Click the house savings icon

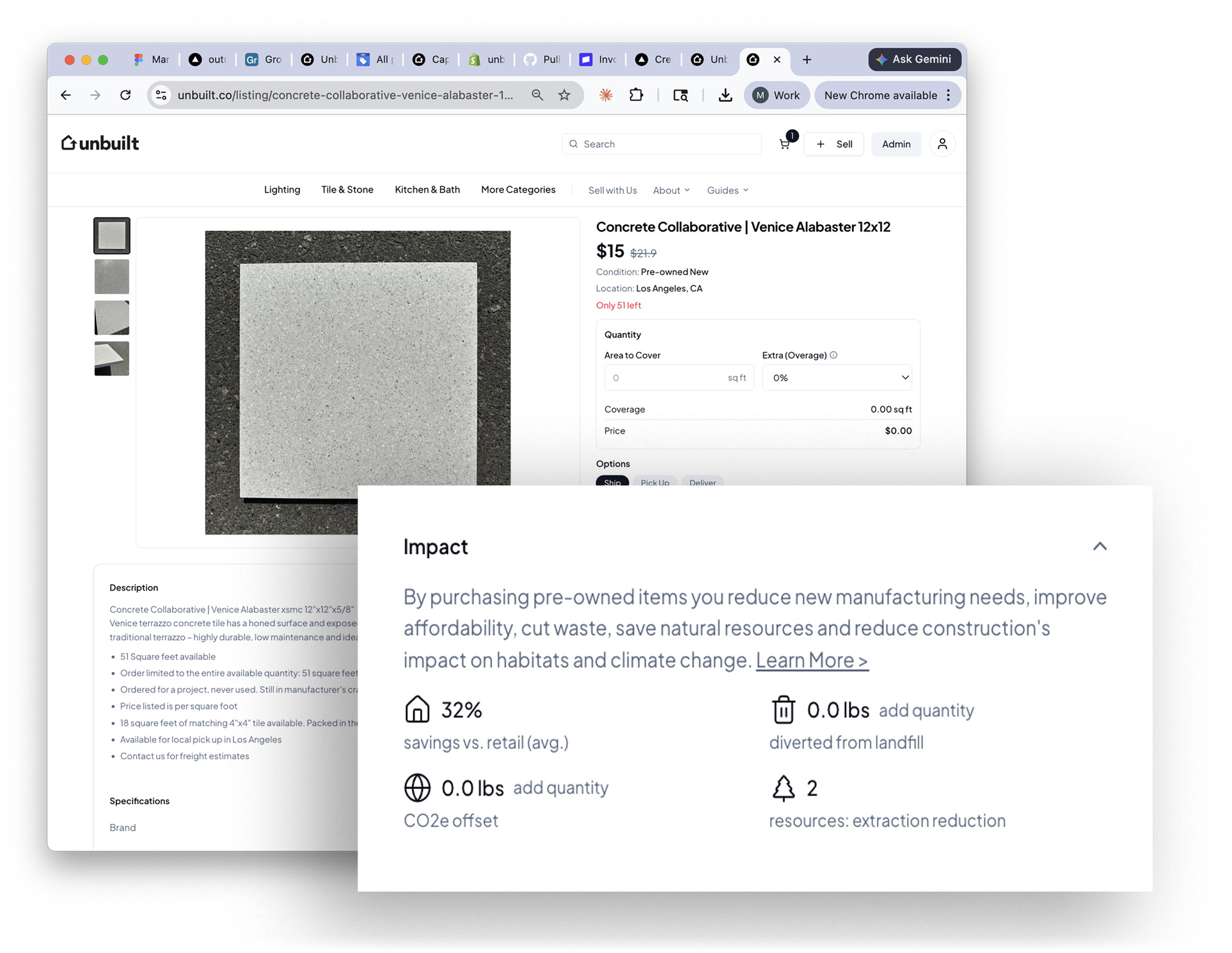417,709
